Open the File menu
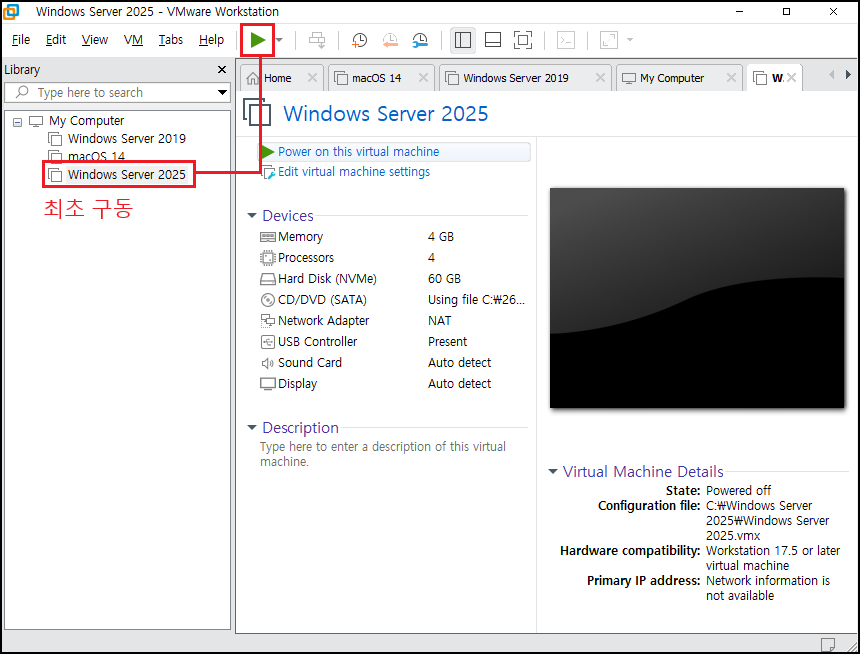860x654 pixels. [x=21, y=40]
